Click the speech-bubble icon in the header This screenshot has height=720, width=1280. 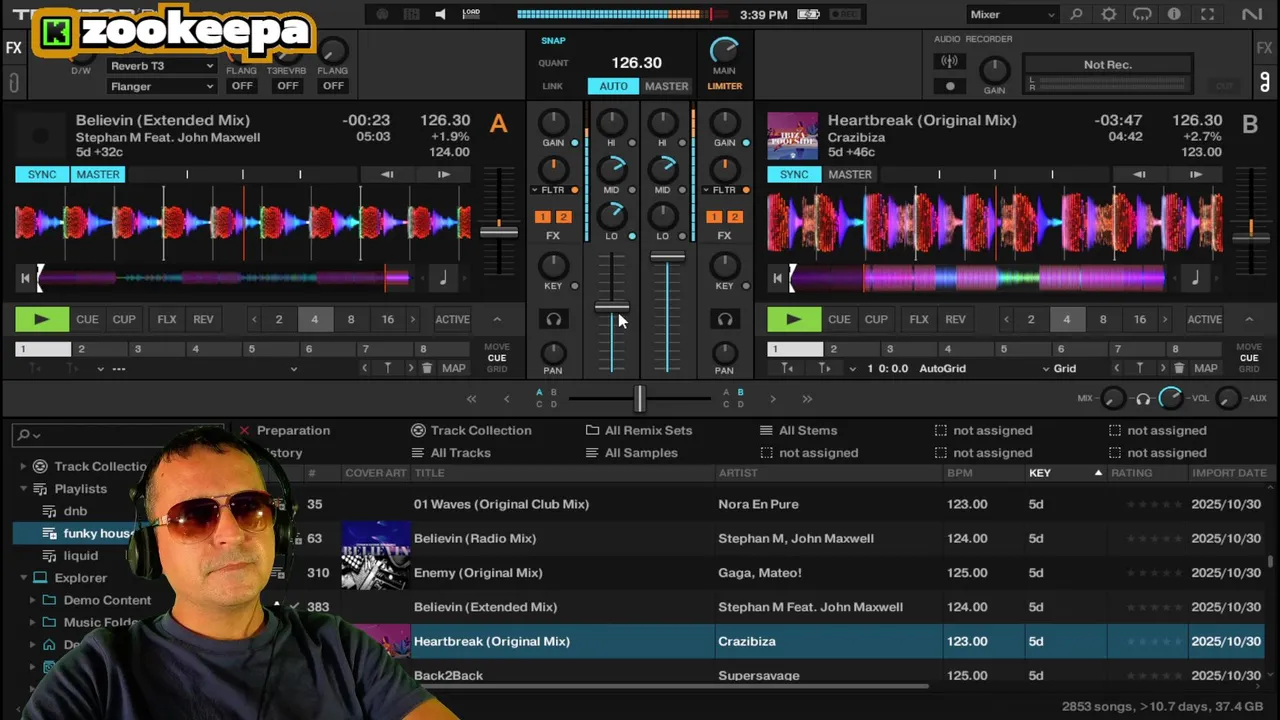point(1142,15)
